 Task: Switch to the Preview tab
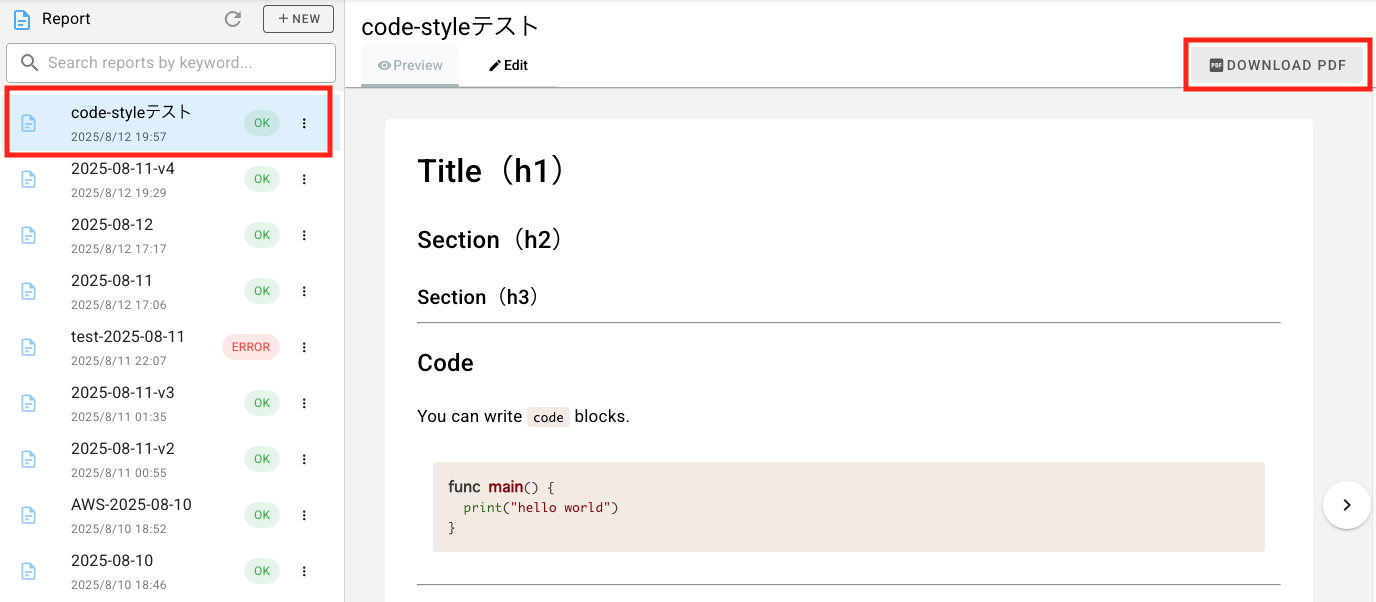tap(410, 66)
